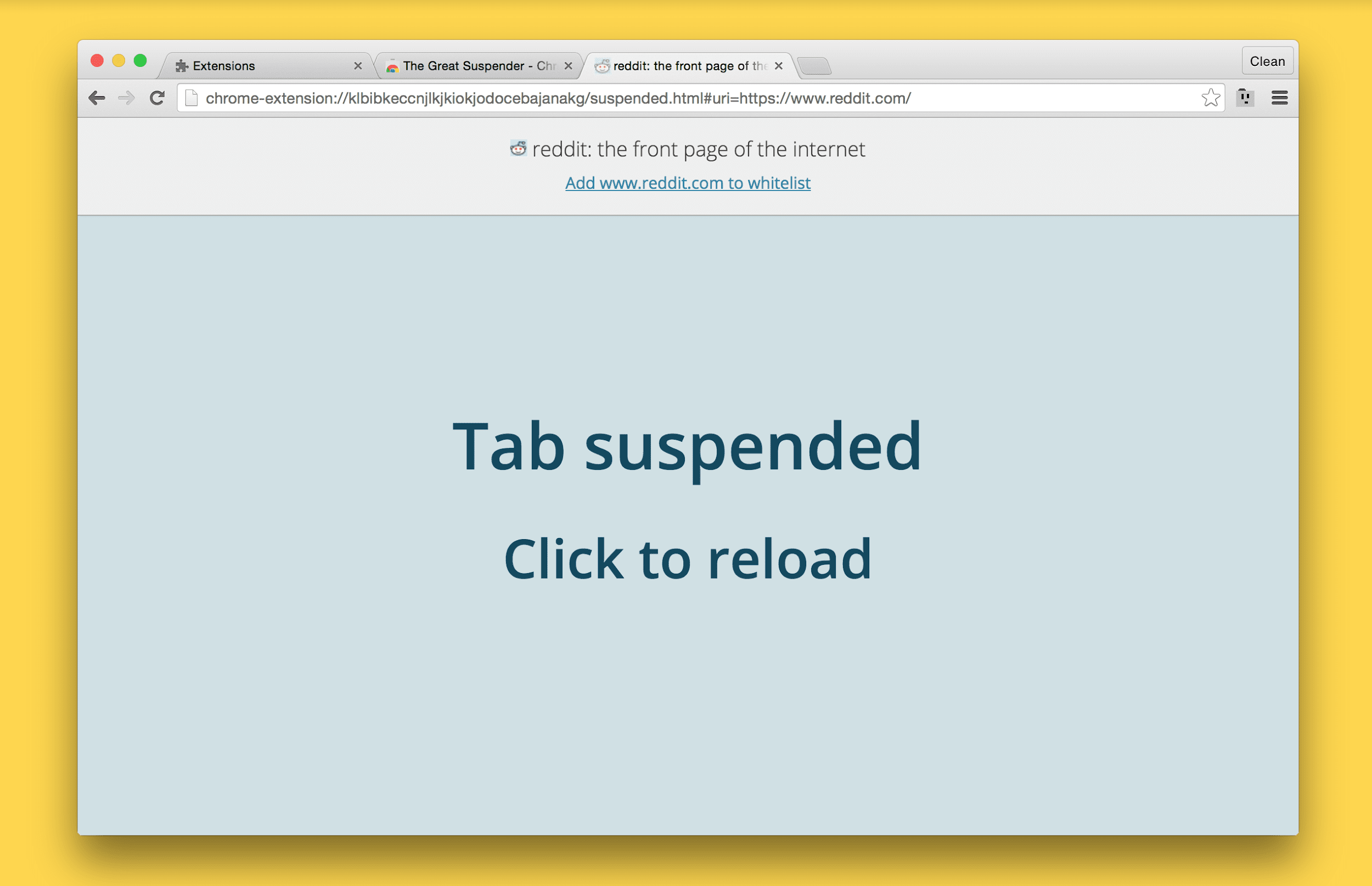Click the page reload/refresh icon

[x=157, y=98]
